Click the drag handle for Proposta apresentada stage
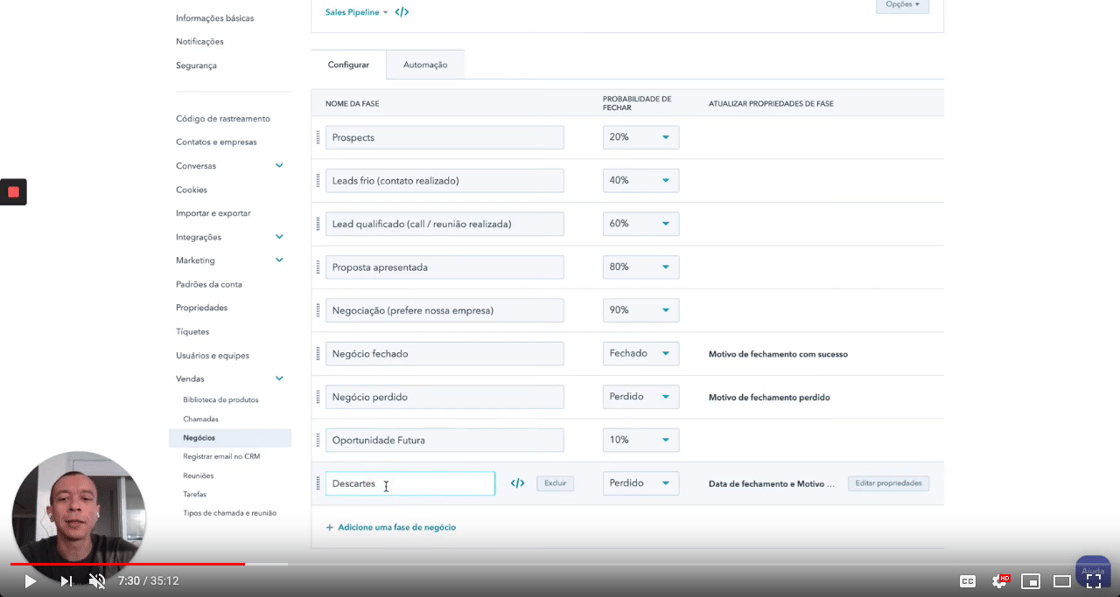 318,267
